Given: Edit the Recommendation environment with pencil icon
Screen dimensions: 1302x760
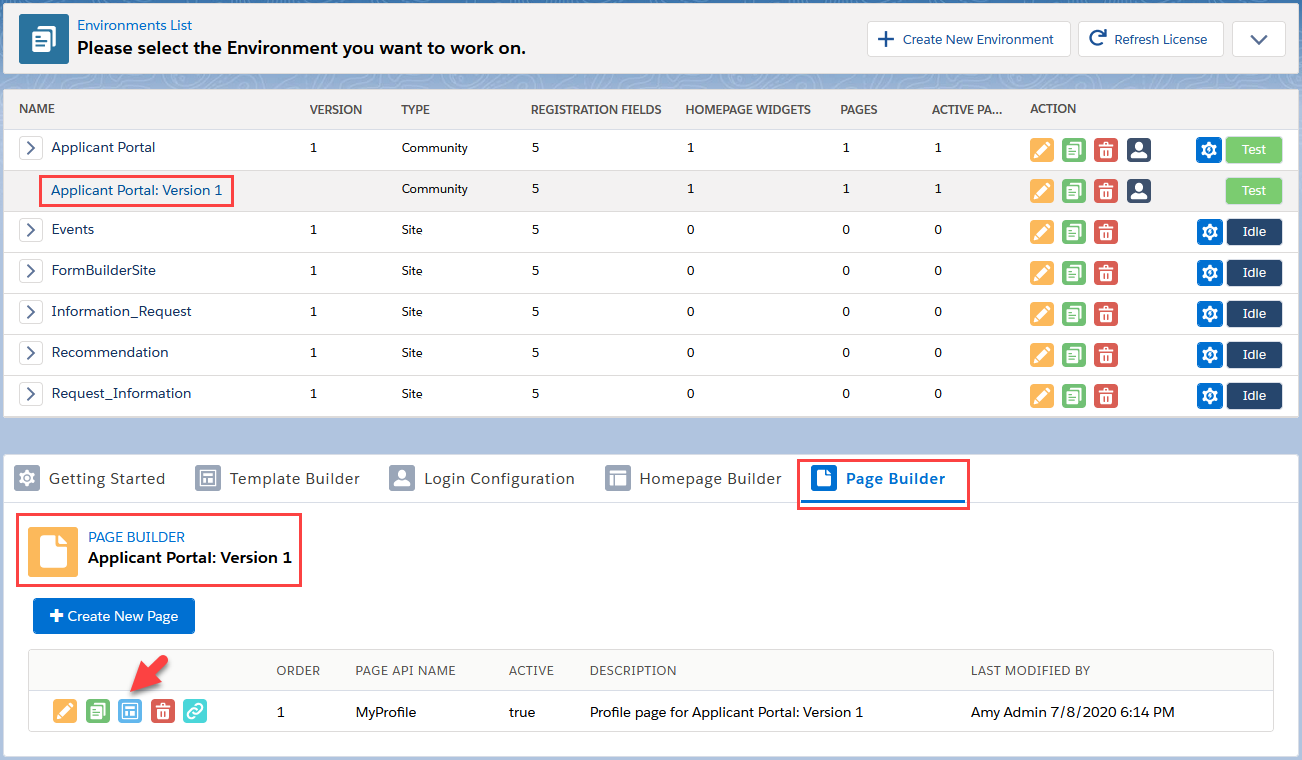Looking at the screenshot, I should 1042,355.
